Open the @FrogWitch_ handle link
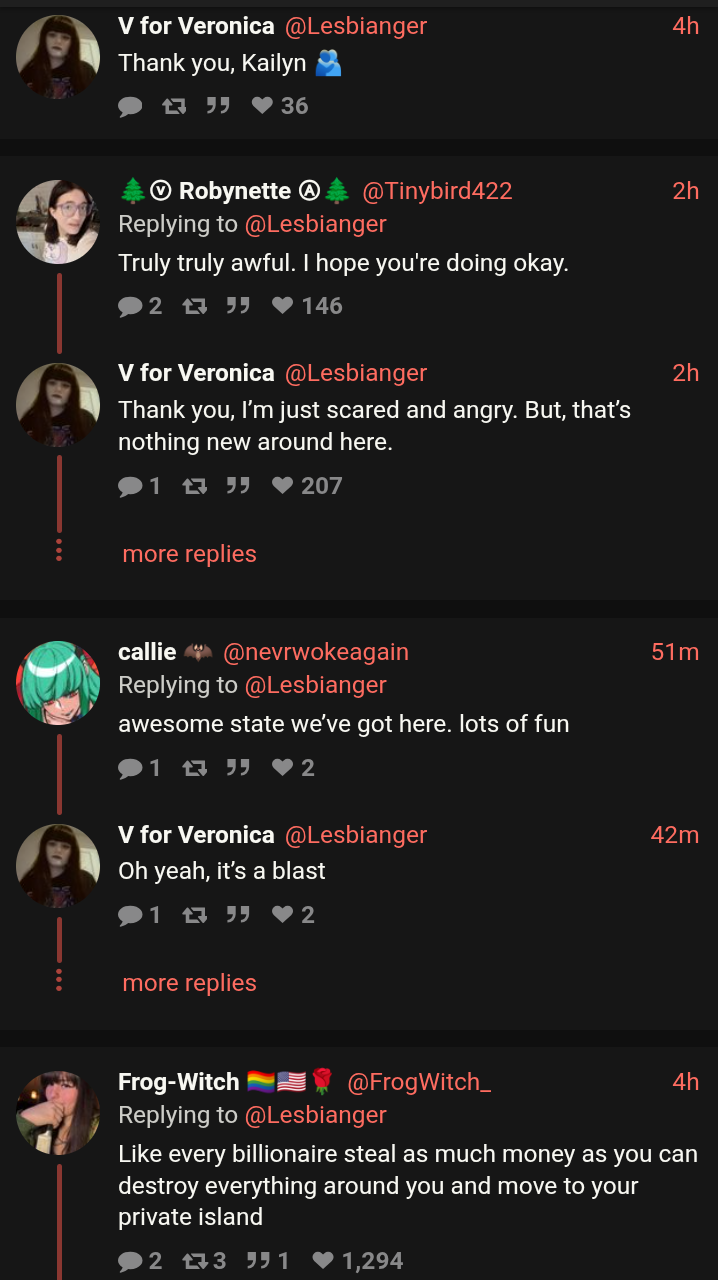The image size is (718, 1280). point(418,1082)
